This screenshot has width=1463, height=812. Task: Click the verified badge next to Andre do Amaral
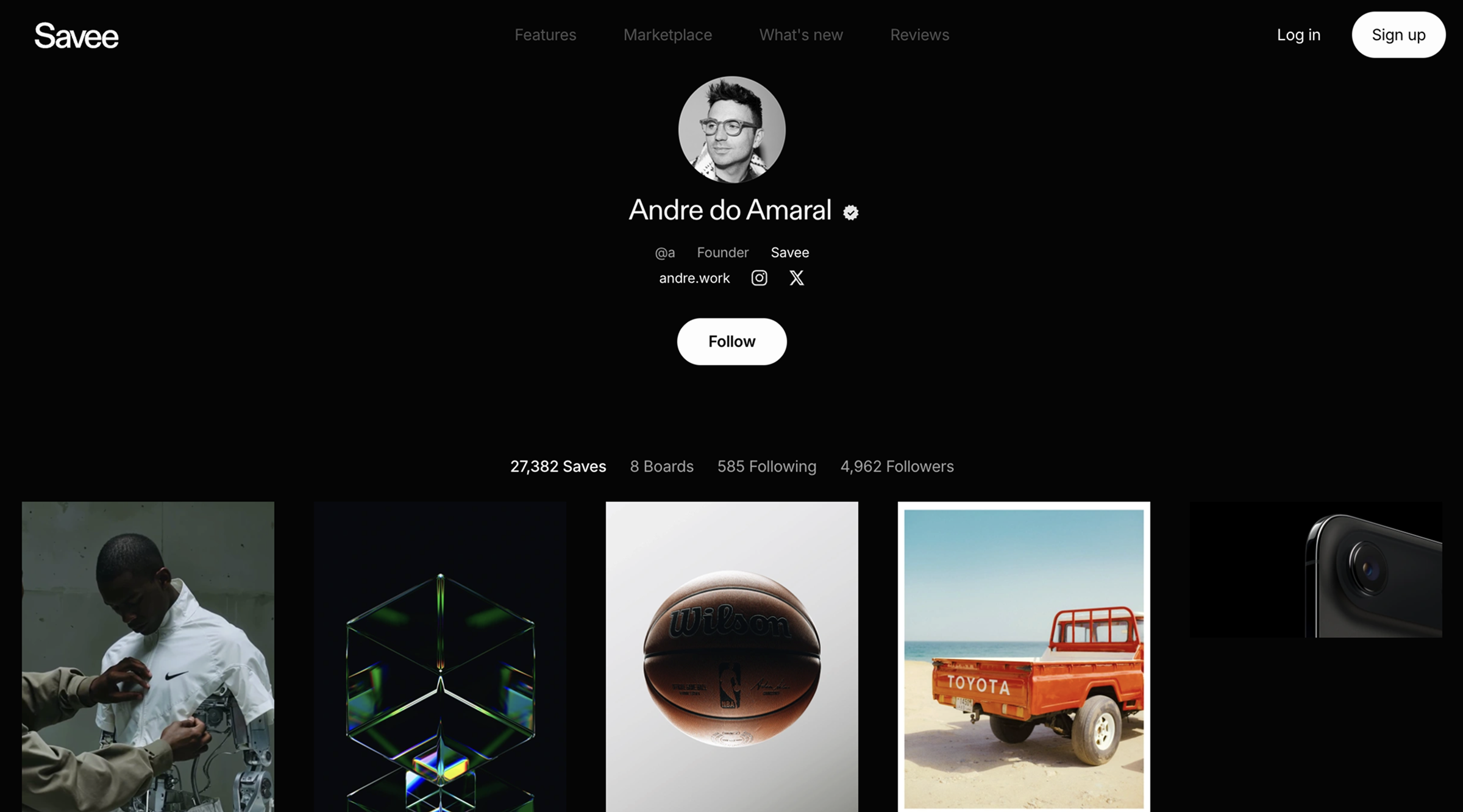point(851,212)
